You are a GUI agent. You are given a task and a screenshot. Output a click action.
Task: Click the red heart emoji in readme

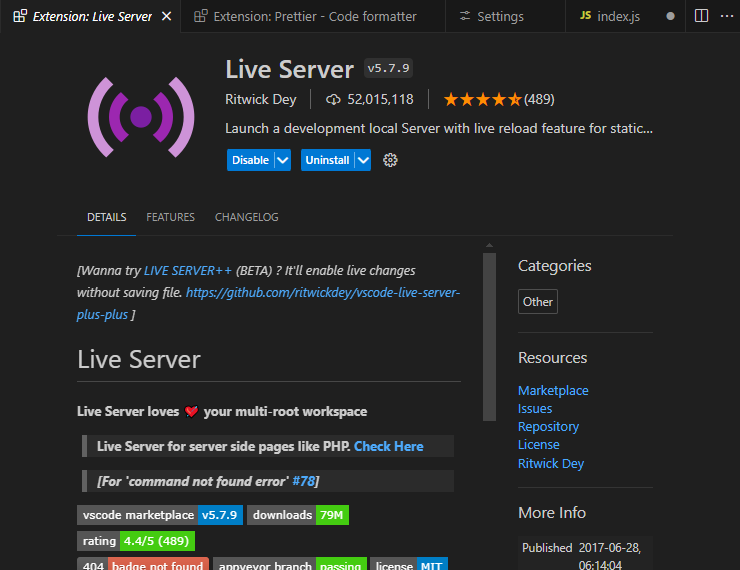click(191, 411)
